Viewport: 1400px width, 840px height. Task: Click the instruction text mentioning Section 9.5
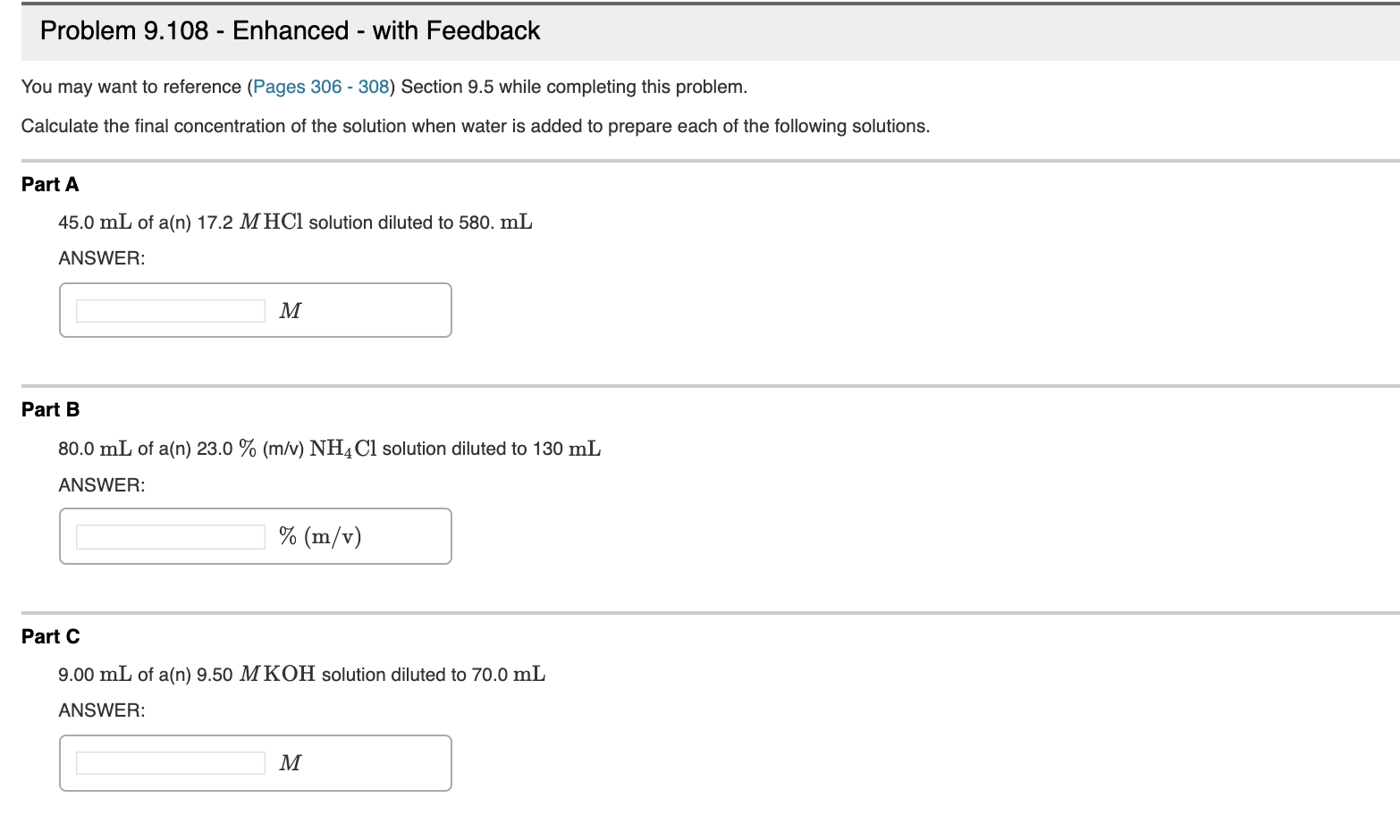[x=384, y=87]
